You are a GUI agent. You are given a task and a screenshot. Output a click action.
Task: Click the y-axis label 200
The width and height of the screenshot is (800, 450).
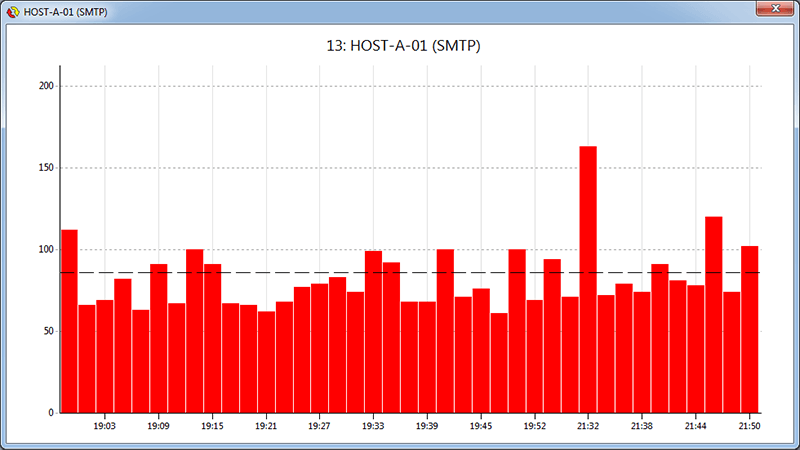(46, 86)
